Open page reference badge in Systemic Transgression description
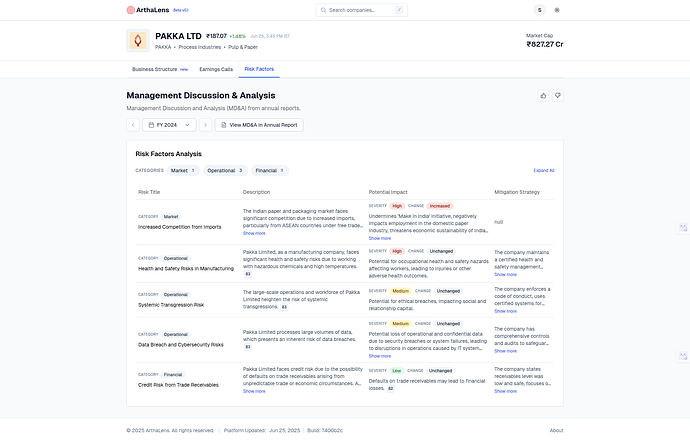Screen dimensions: 690x443 click(284, 307)
